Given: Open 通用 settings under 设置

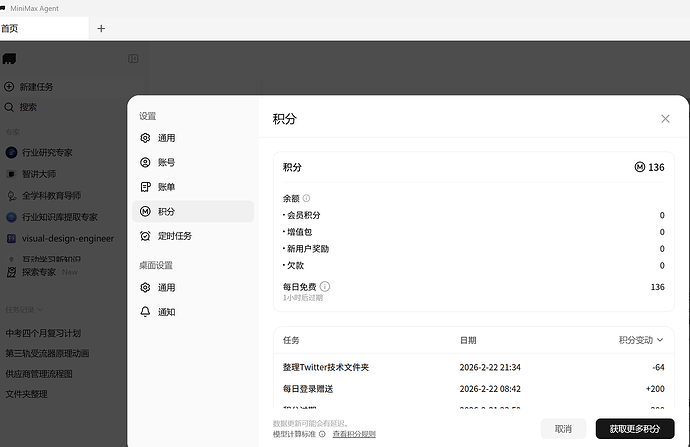Looking at the screenshot, I should pyautogui.click(x=193, y=138).
